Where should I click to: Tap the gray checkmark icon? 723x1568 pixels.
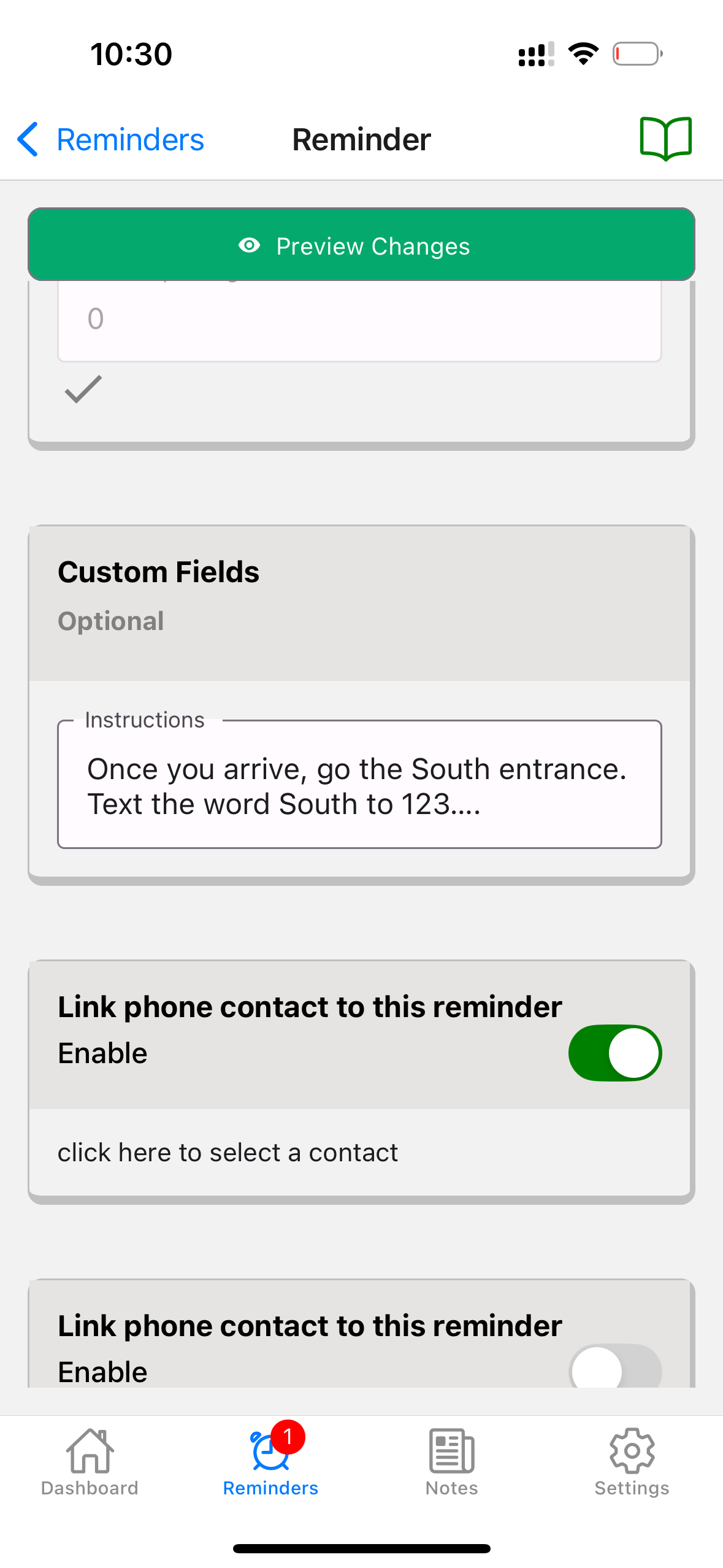(x=83, y=389)
